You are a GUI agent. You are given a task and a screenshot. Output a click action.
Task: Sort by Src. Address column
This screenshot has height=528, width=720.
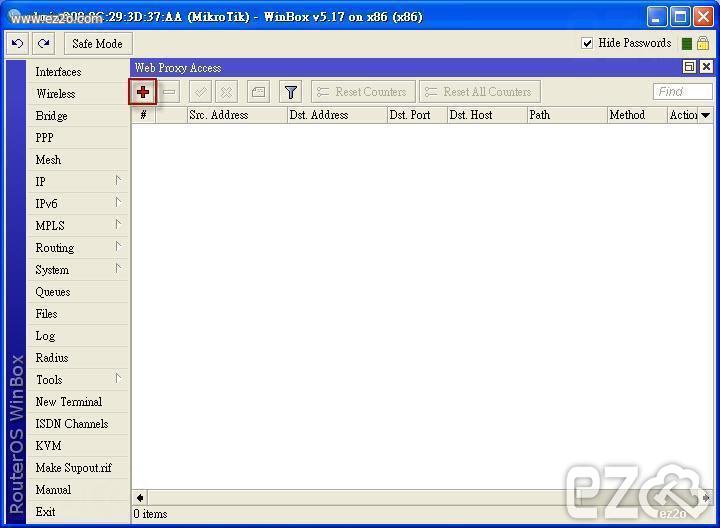(x=237, y=115)
